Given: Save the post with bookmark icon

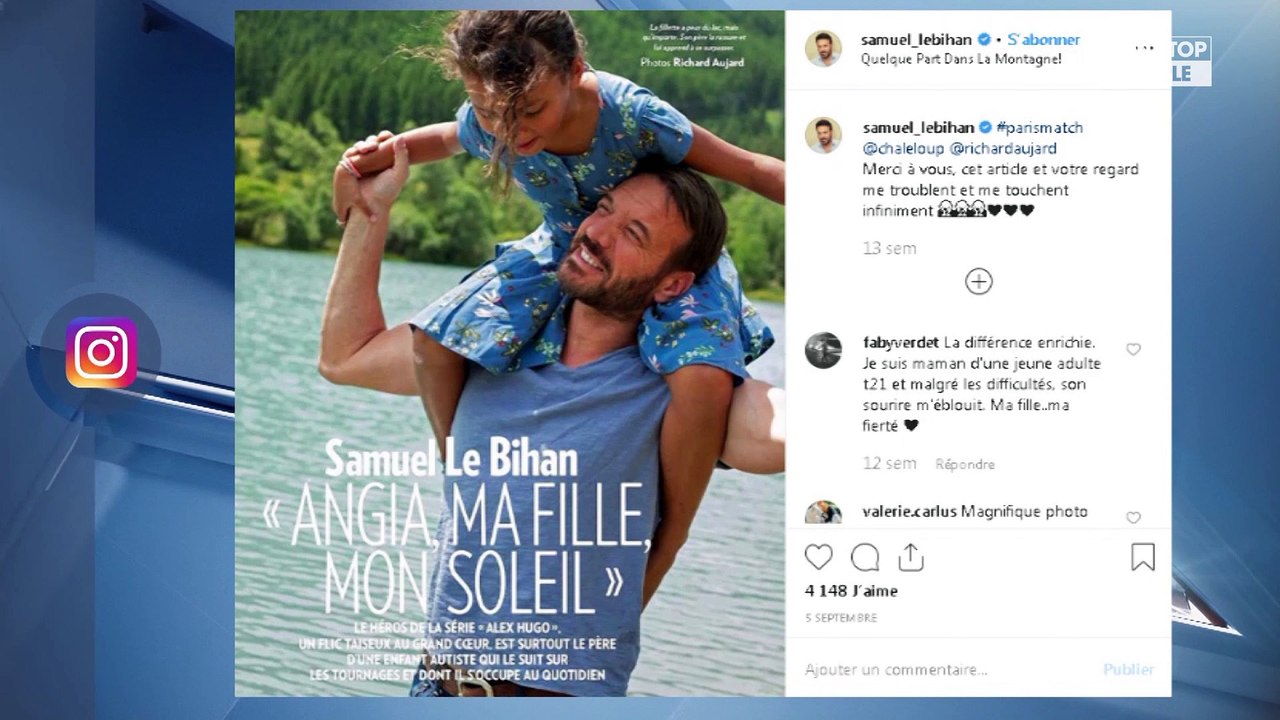Looking at the screenshot, I should tap(1142, 557).
